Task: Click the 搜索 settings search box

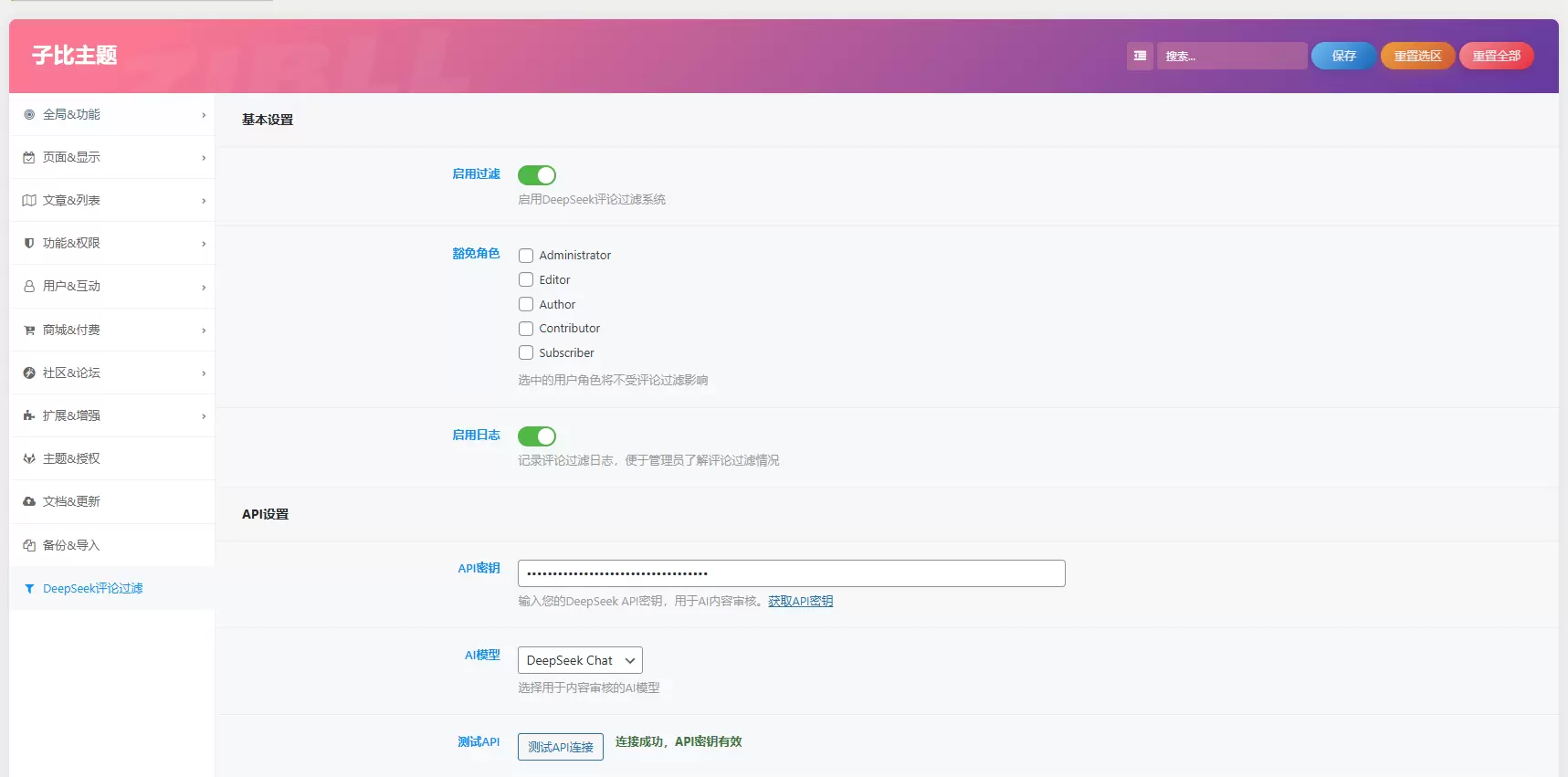Action: point(1232,56)
